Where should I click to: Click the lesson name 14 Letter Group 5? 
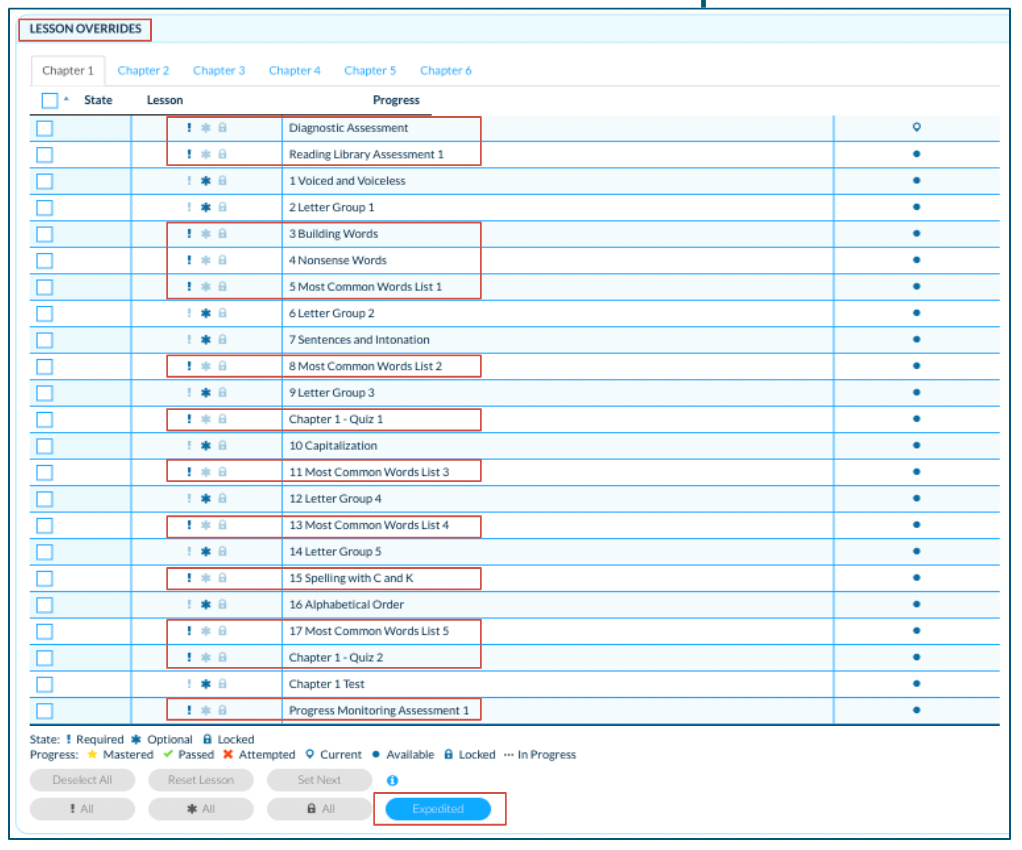[335, 552]
